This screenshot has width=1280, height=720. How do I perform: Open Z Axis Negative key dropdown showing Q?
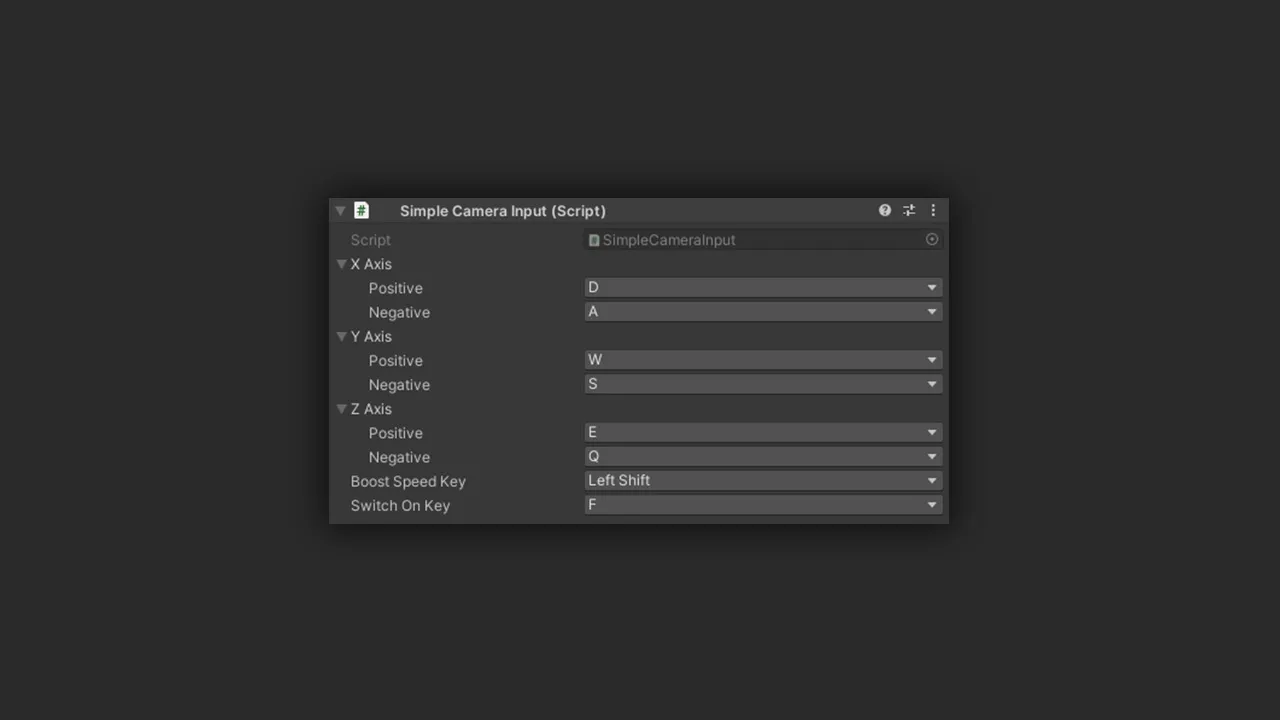coord(762,457)
